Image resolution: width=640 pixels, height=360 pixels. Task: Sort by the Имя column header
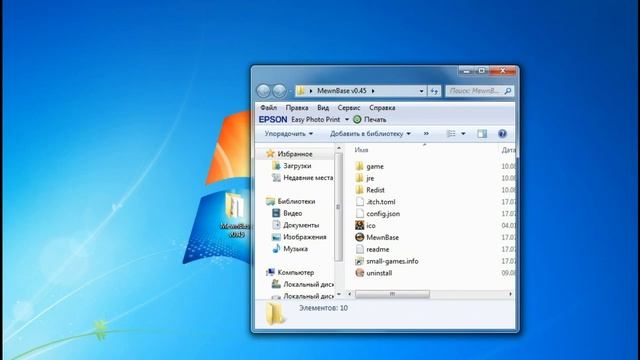[x=361, y=150]
